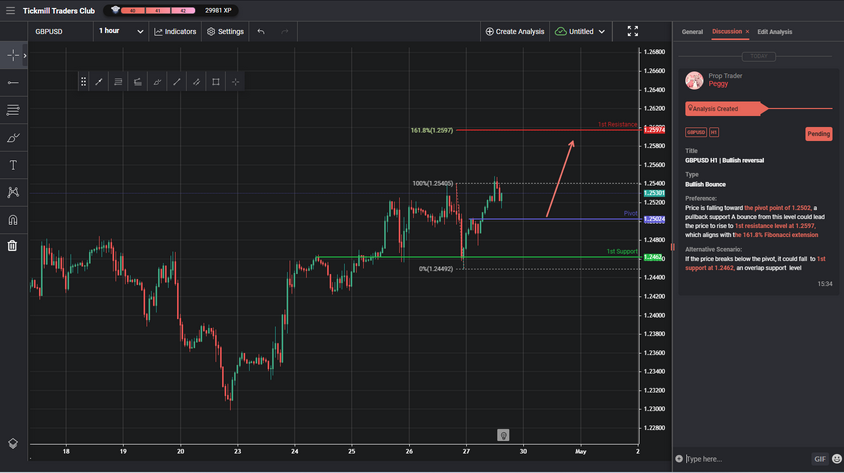Open the 1 hour timeframe dropdown
Screen dimensions: 844x473
tap(121, 31)
